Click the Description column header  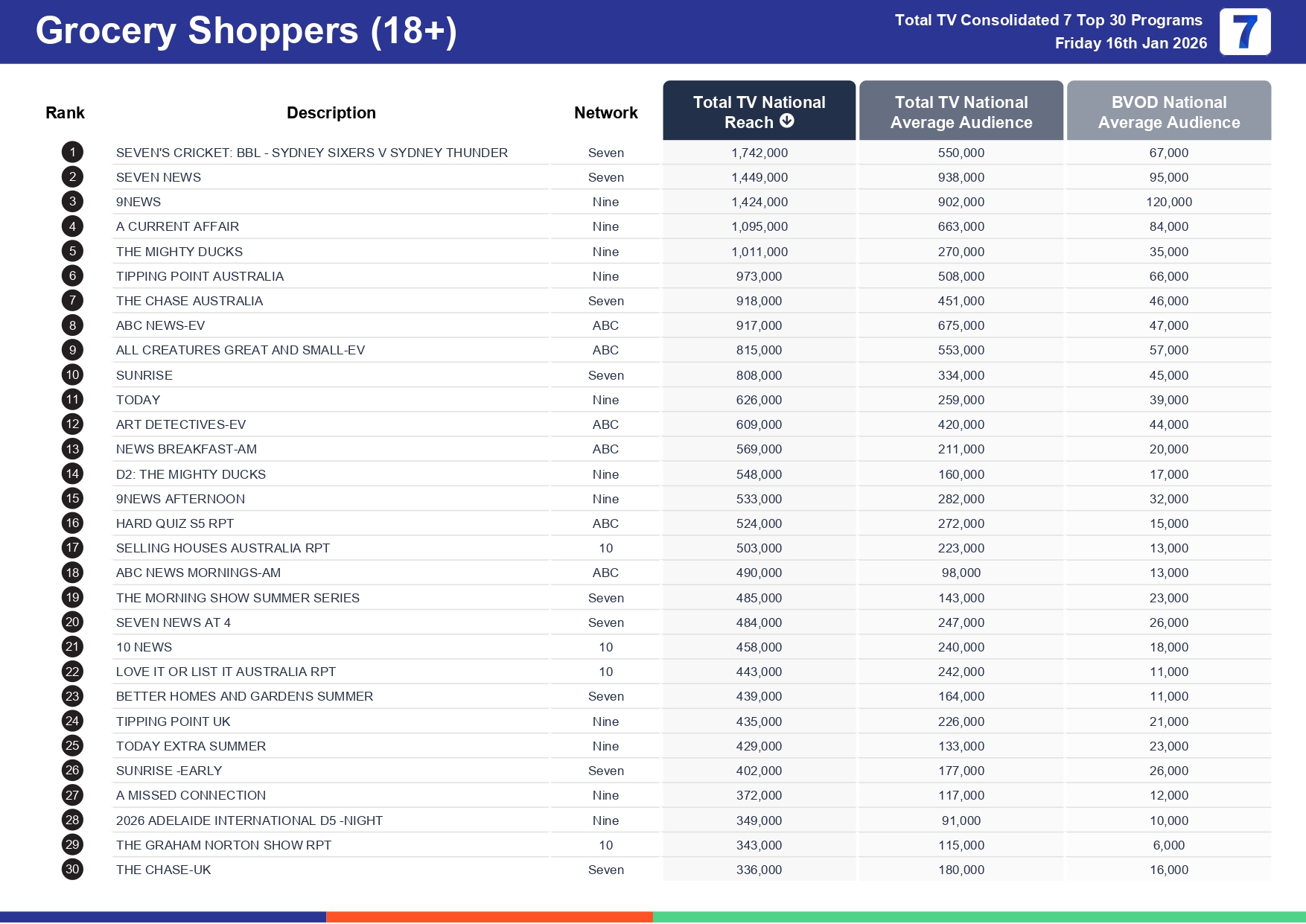(331, 112)
